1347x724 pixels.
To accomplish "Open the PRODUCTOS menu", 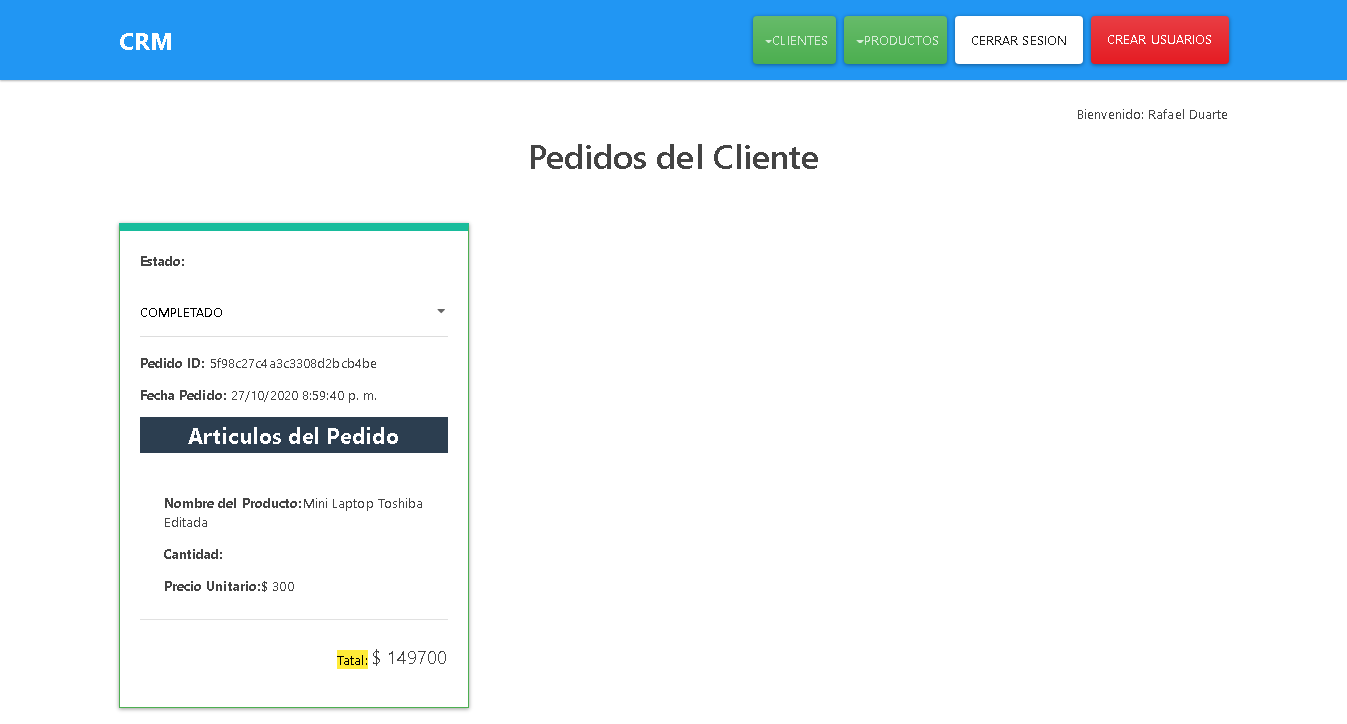I will coord(895,40).
